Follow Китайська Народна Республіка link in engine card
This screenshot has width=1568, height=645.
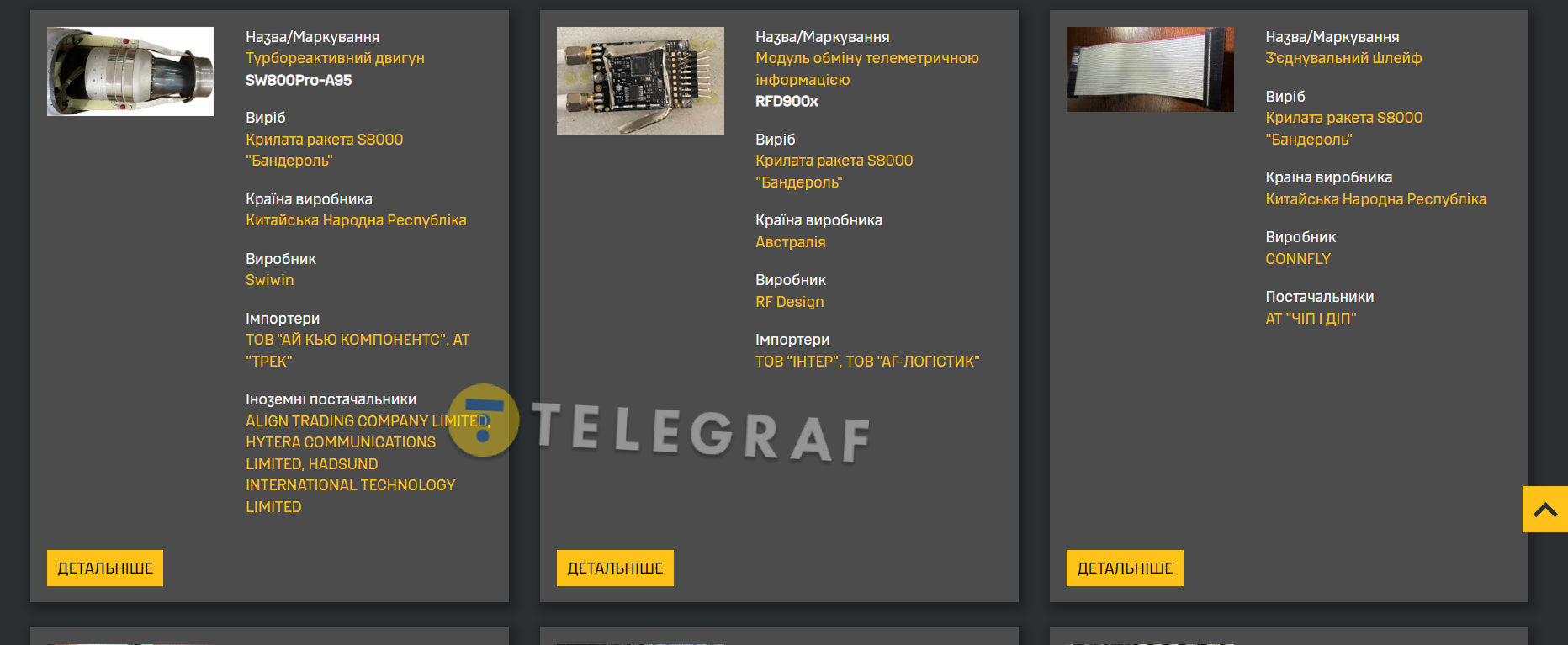(356, 220)
